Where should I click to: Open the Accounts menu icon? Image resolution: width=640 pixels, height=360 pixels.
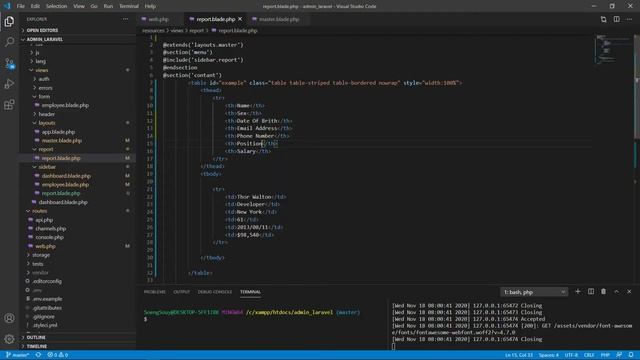9,318
